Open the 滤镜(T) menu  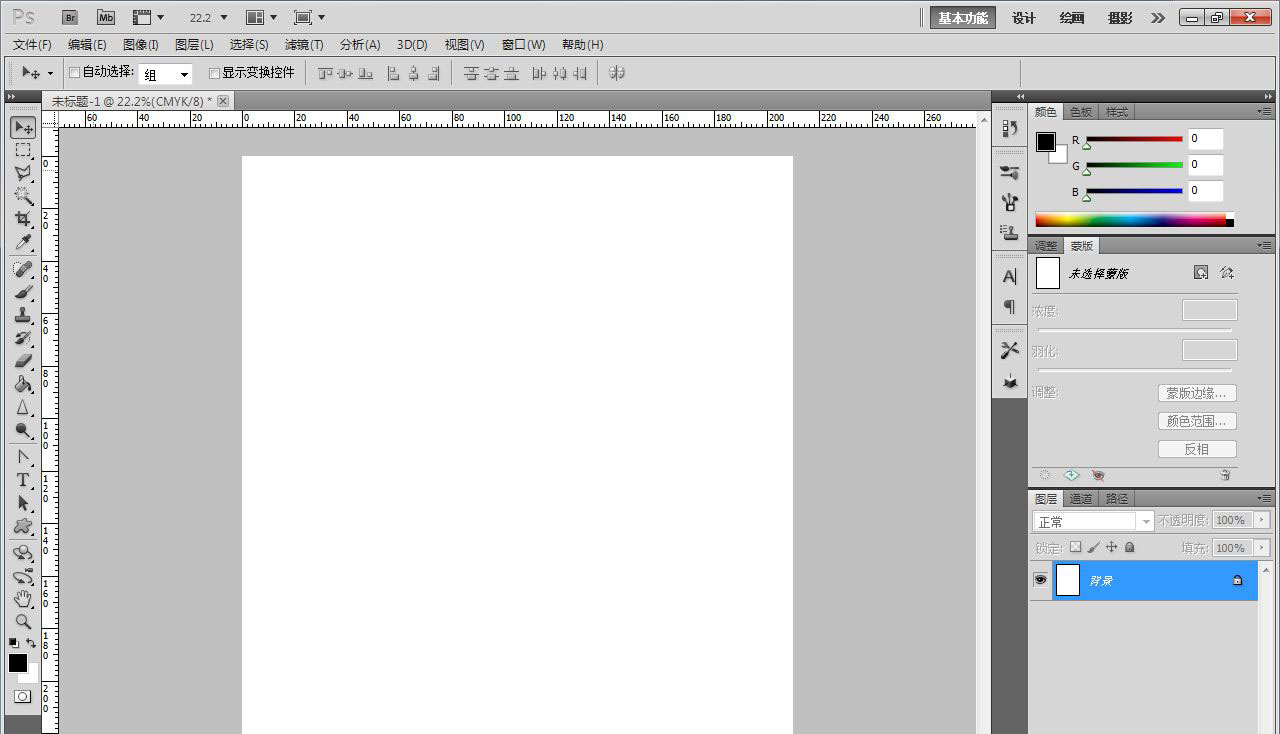point(304,45)
